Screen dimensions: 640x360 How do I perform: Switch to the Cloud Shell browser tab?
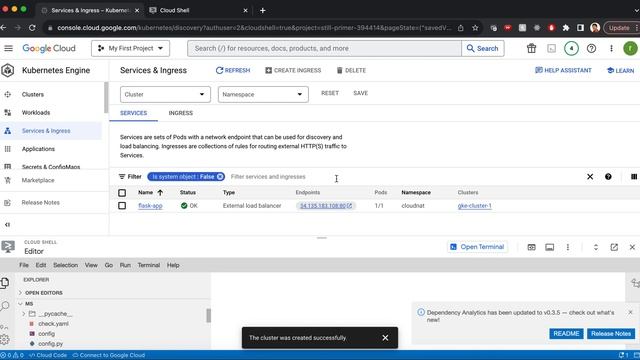pyautogui.click(x=198, y=10)
